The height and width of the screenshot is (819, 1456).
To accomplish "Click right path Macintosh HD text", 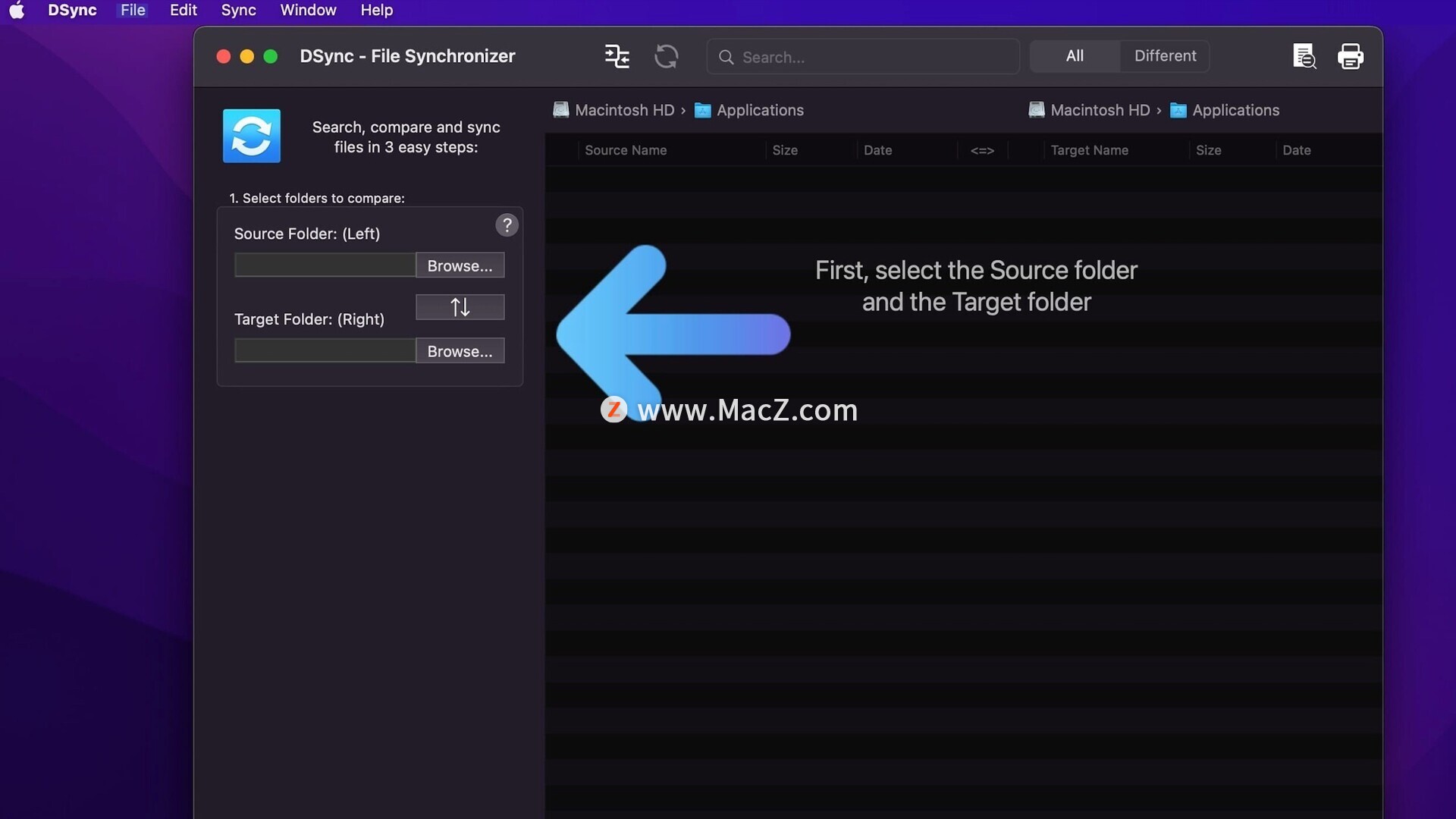I will (1100, 110).
